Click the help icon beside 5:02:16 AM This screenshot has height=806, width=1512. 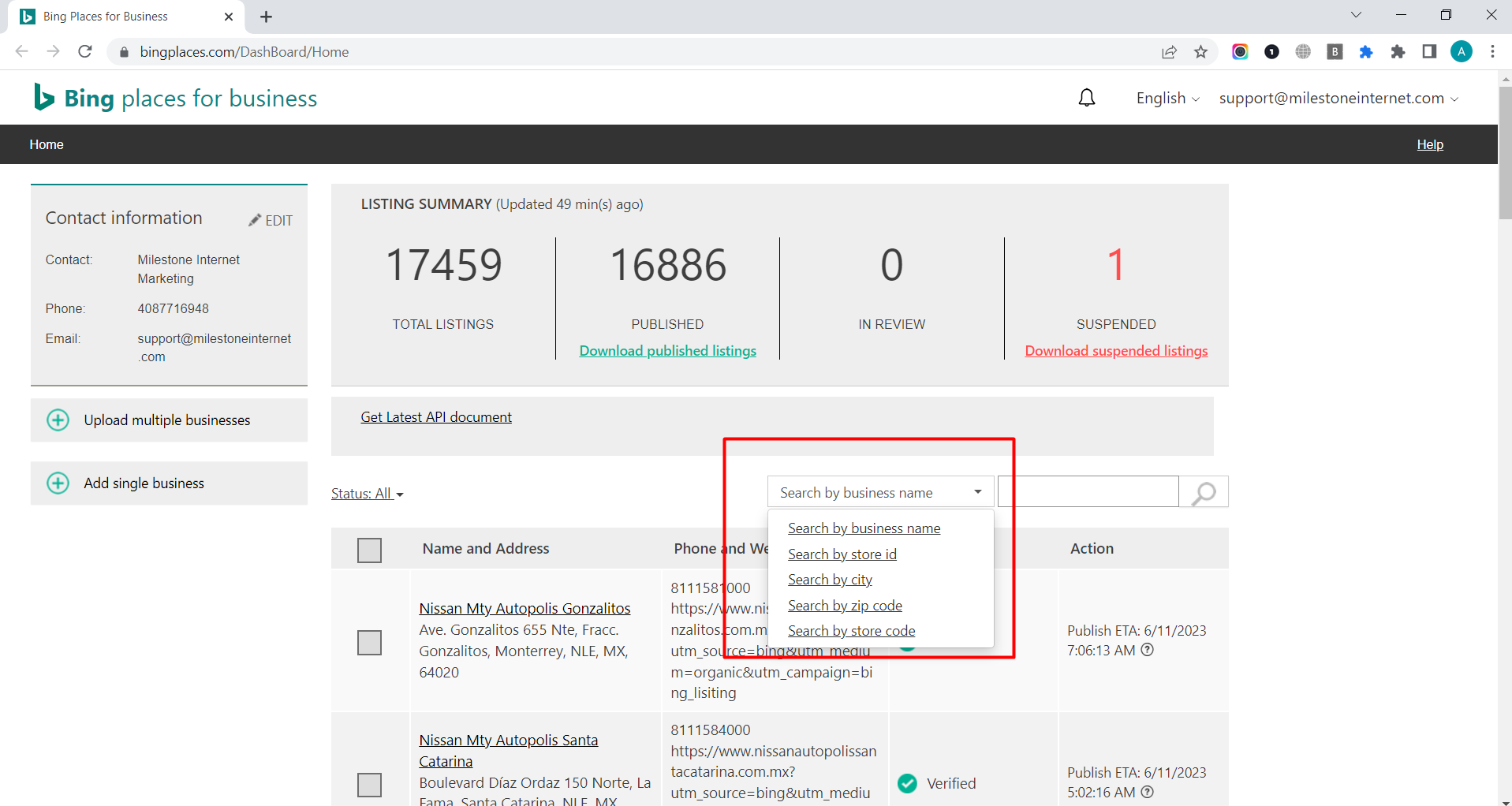coord(1148,792)
